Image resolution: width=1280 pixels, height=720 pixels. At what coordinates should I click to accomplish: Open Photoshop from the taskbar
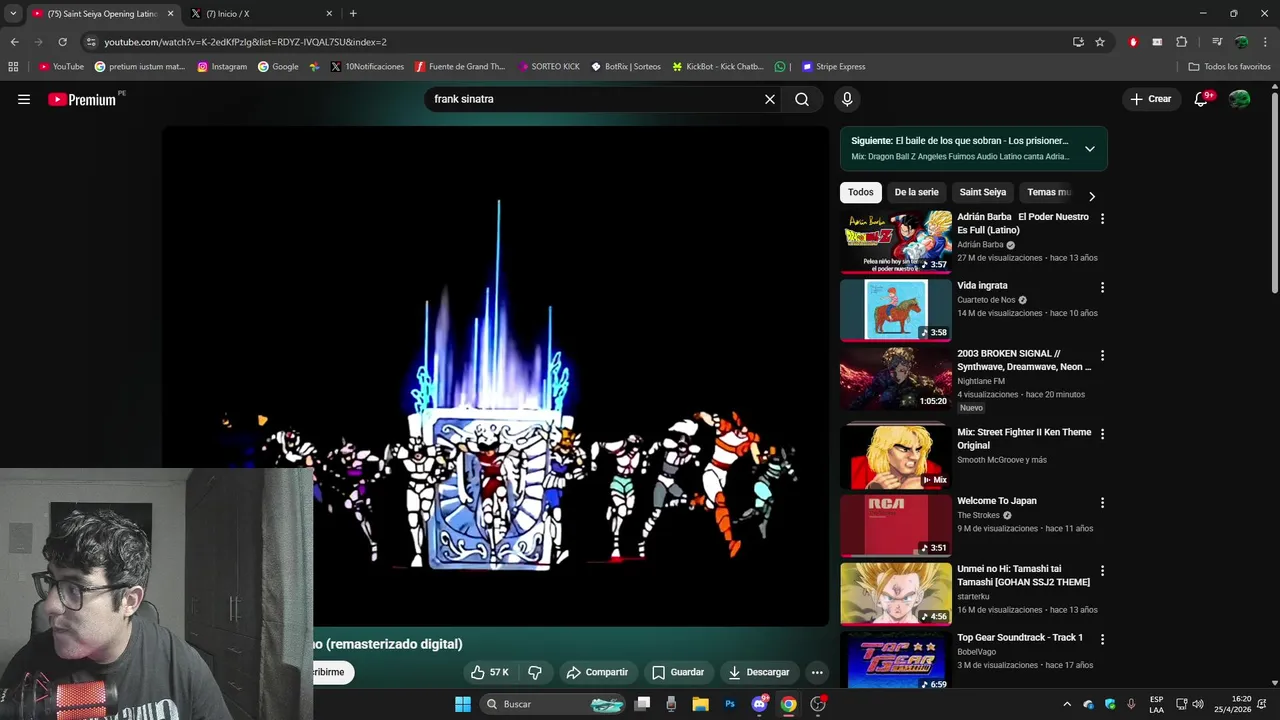(x=730, y=704)
